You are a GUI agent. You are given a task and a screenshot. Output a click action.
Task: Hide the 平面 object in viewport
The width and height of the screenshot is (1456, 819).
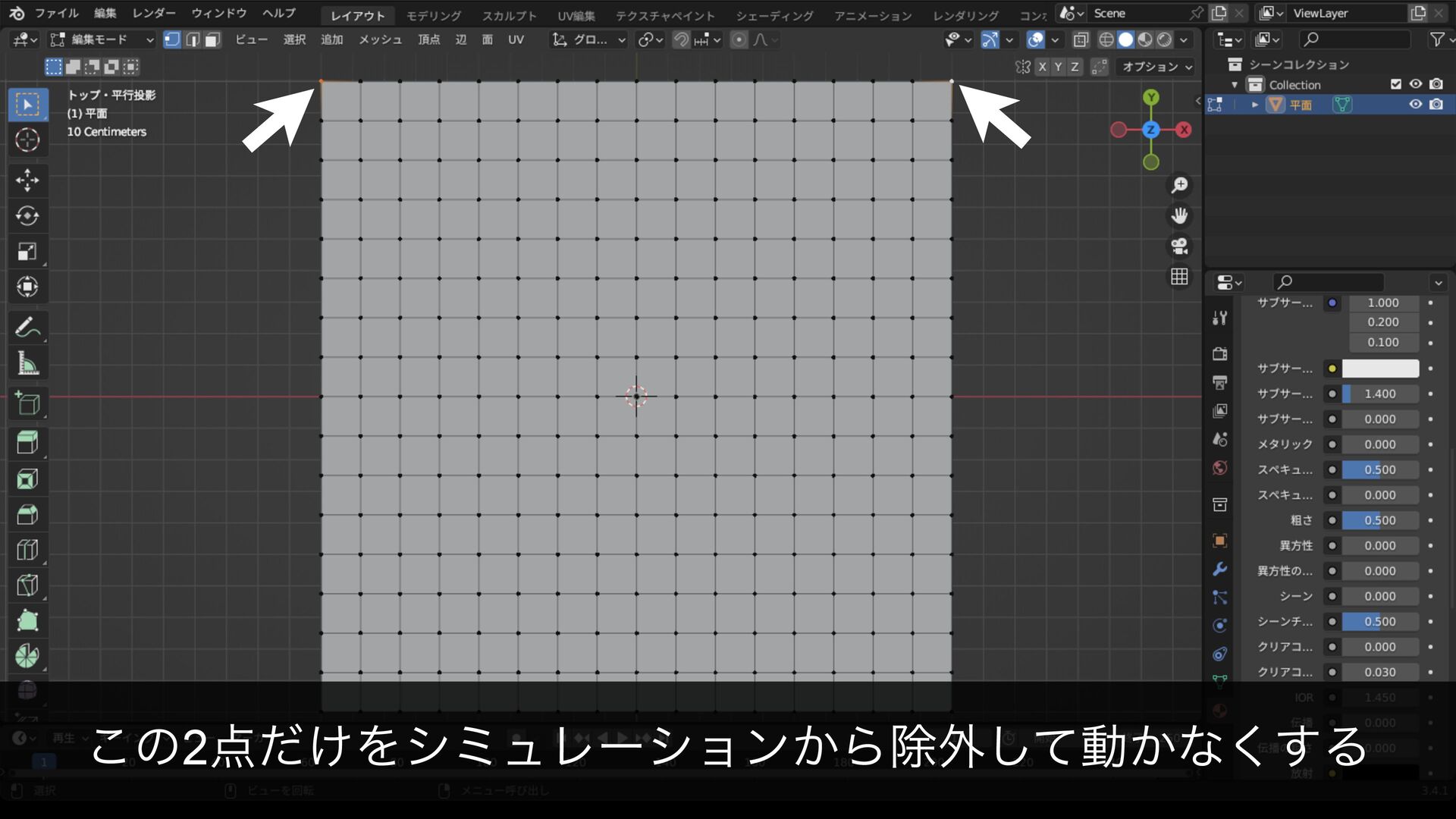(1415, 104)
